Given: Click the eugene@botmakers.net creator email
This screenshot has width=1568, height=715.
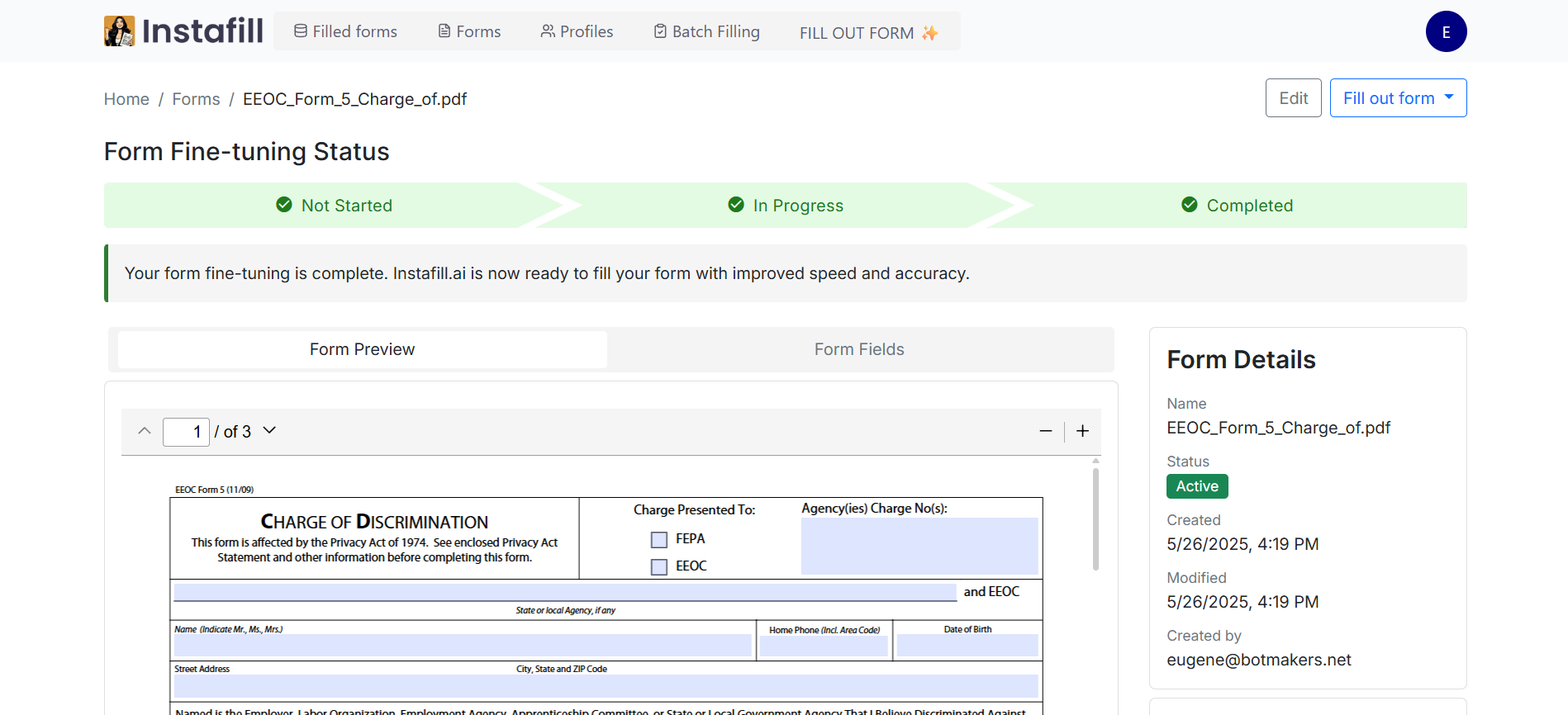Looking at the screenshot, I should (1259, 660).
